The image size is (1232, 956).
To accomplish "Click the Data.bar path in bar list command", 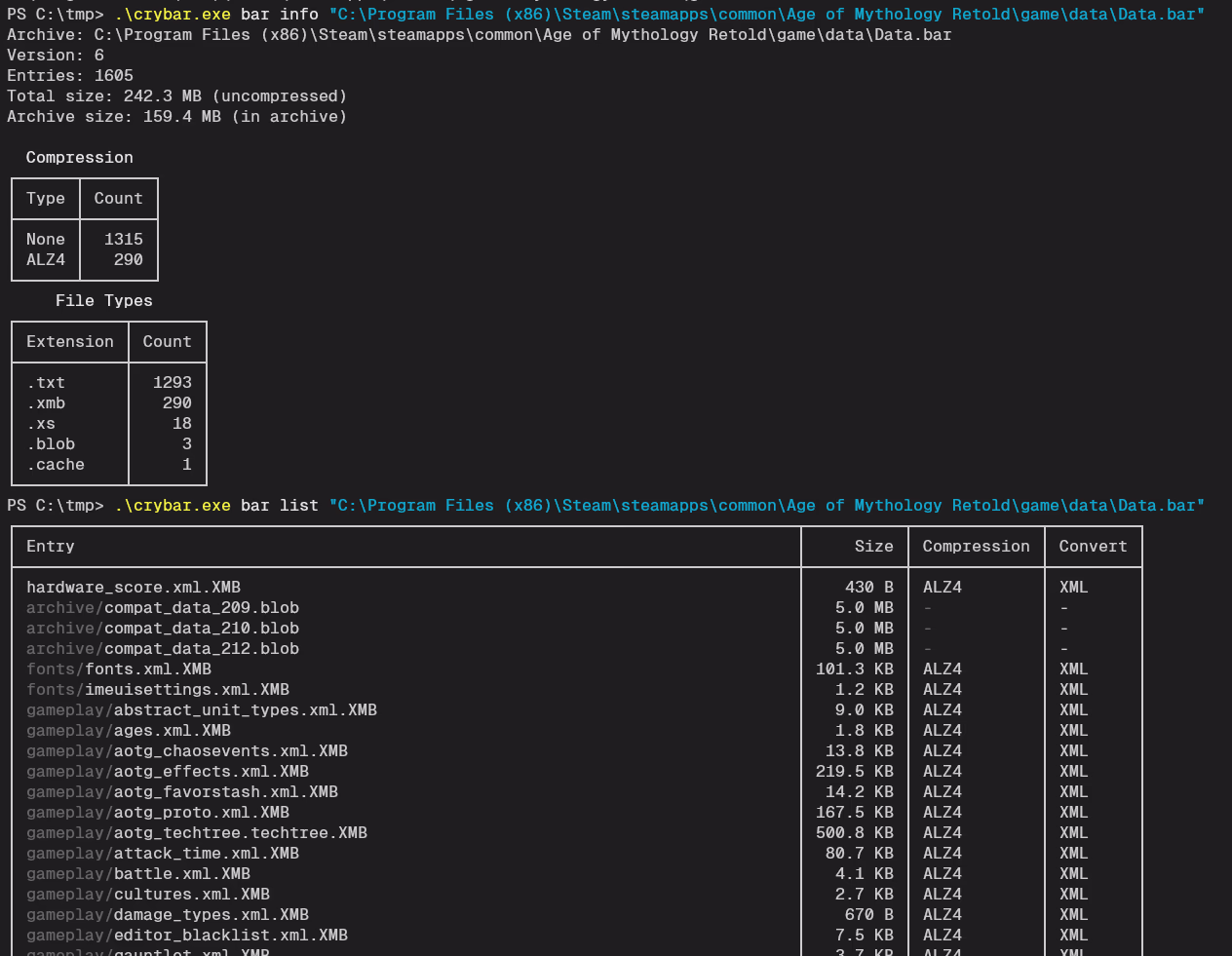I will 766,506.
